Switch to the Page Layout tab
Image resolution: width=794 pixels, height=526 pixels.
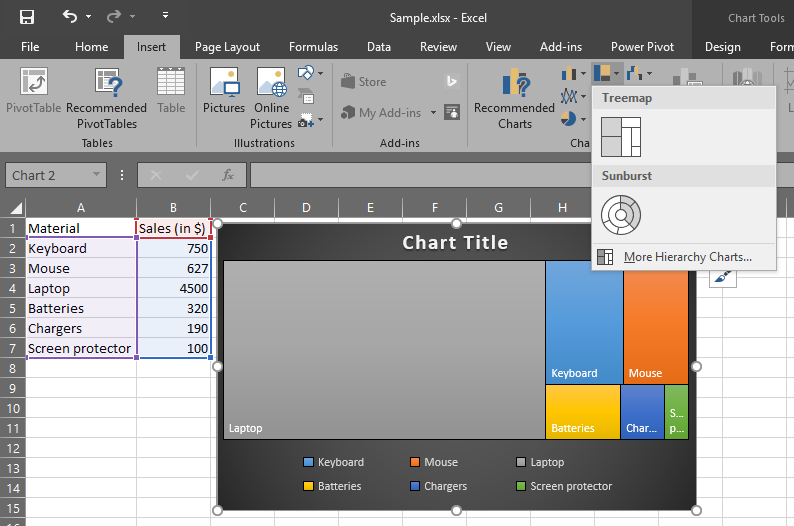(227, 47)
